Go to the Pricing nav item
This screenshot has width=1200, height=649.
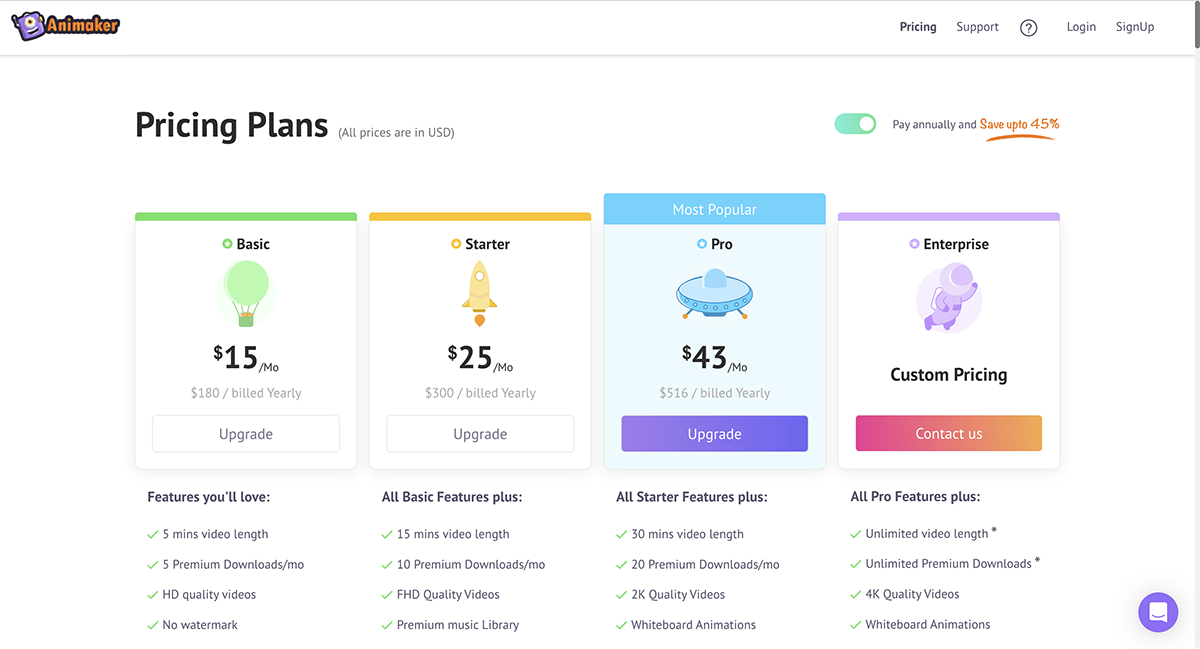coord(918,27)
